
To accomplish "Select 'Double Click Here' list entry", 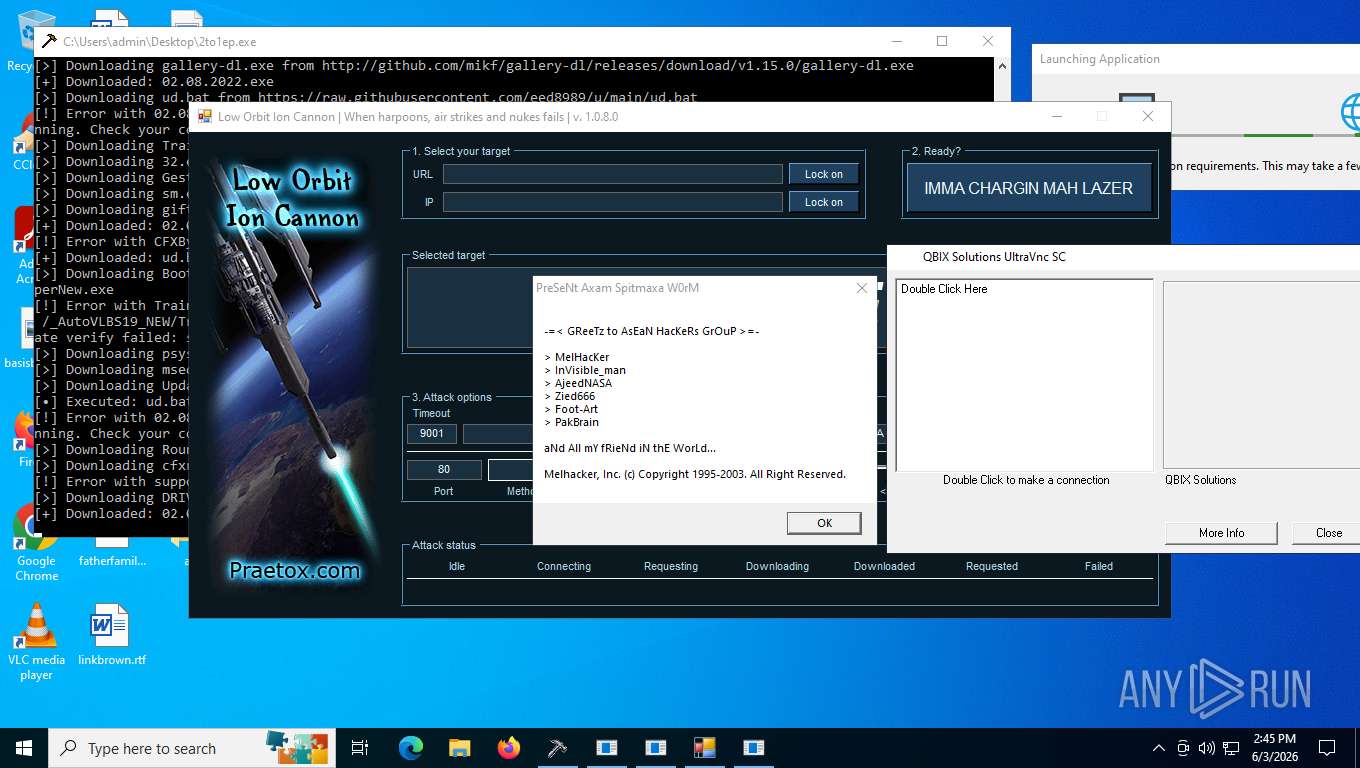I will [944, 289].
